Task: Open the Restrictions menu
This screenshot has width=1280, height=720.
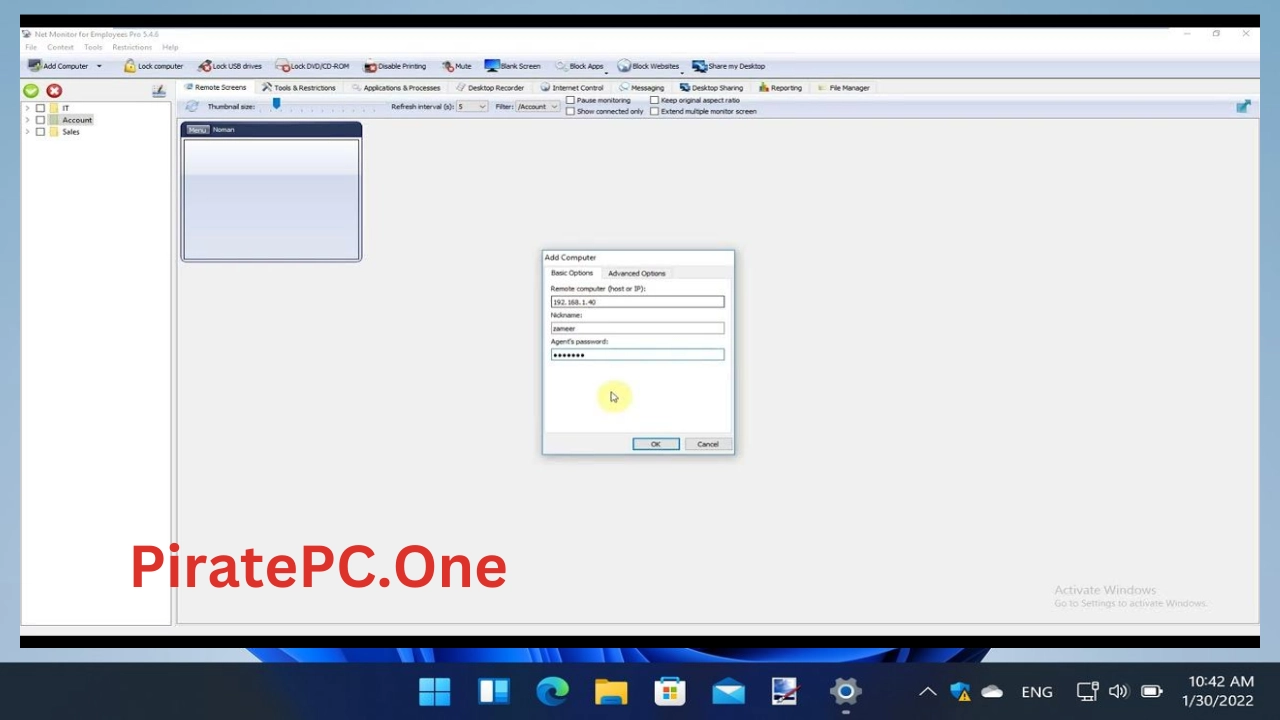Action: 132,47
